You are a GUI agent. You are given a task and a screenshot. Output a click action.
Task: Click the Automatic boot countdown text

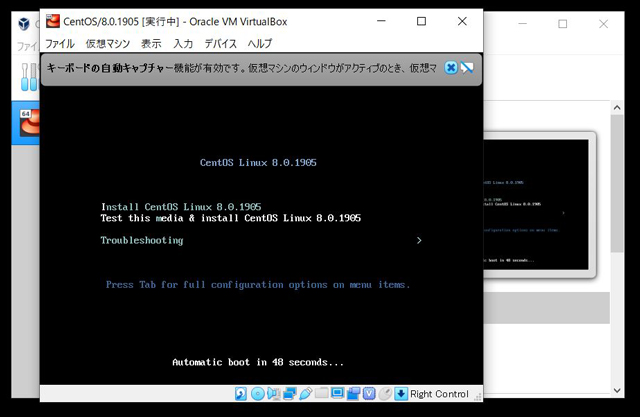(258, 362)
